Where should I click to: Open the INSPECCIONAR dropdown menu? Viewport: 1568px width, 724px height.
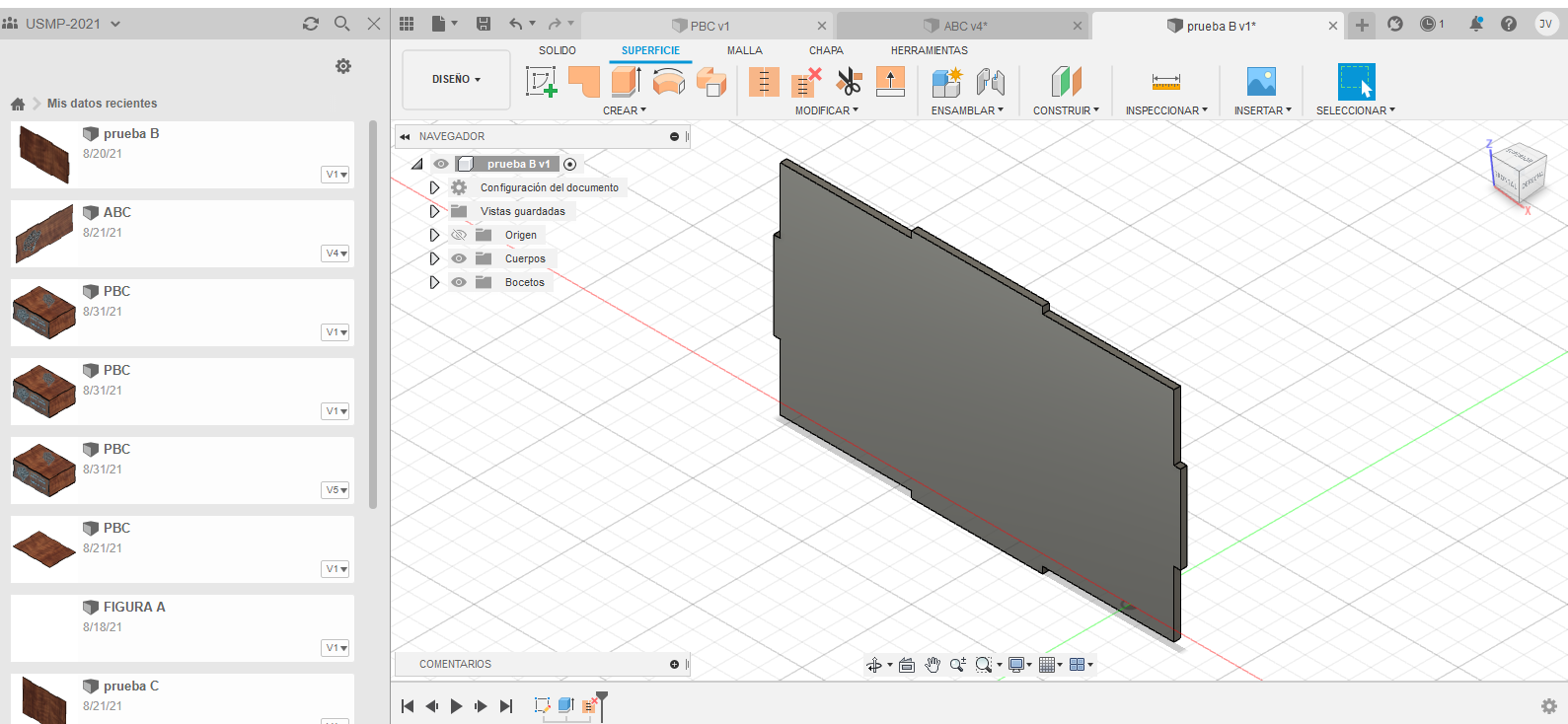pyautogui.click(x=1166, y=110)
